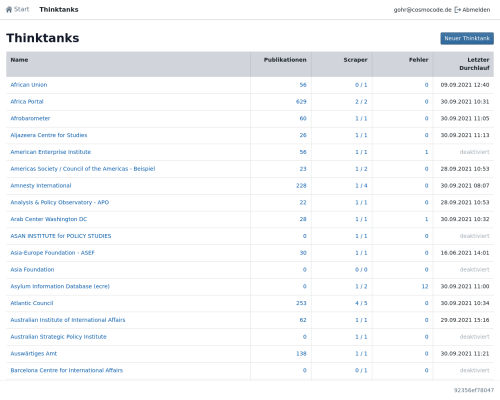Click the Abmelden logout link
Image resolution: width=500 pixels, height=400 pixels.
pyautogui.click(x=476, y=10)
